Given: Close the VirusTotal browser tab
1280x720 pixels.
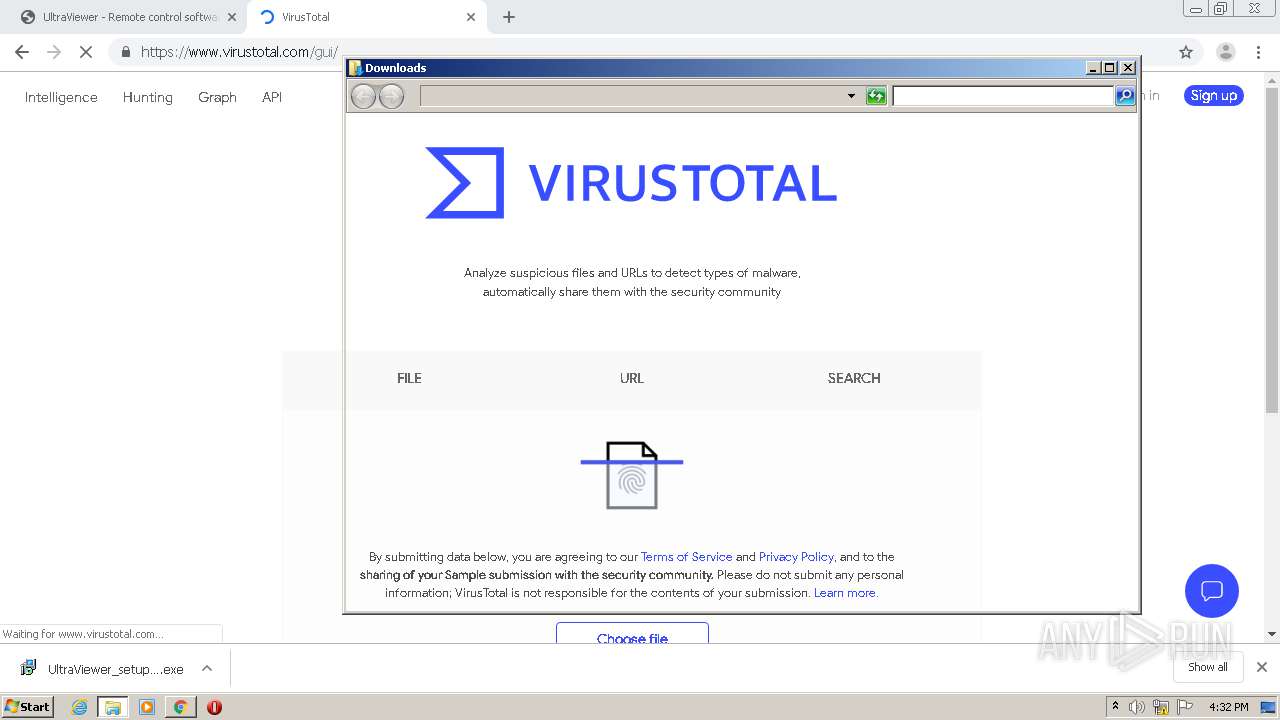Looking at the screenshot, I should 471,17.
